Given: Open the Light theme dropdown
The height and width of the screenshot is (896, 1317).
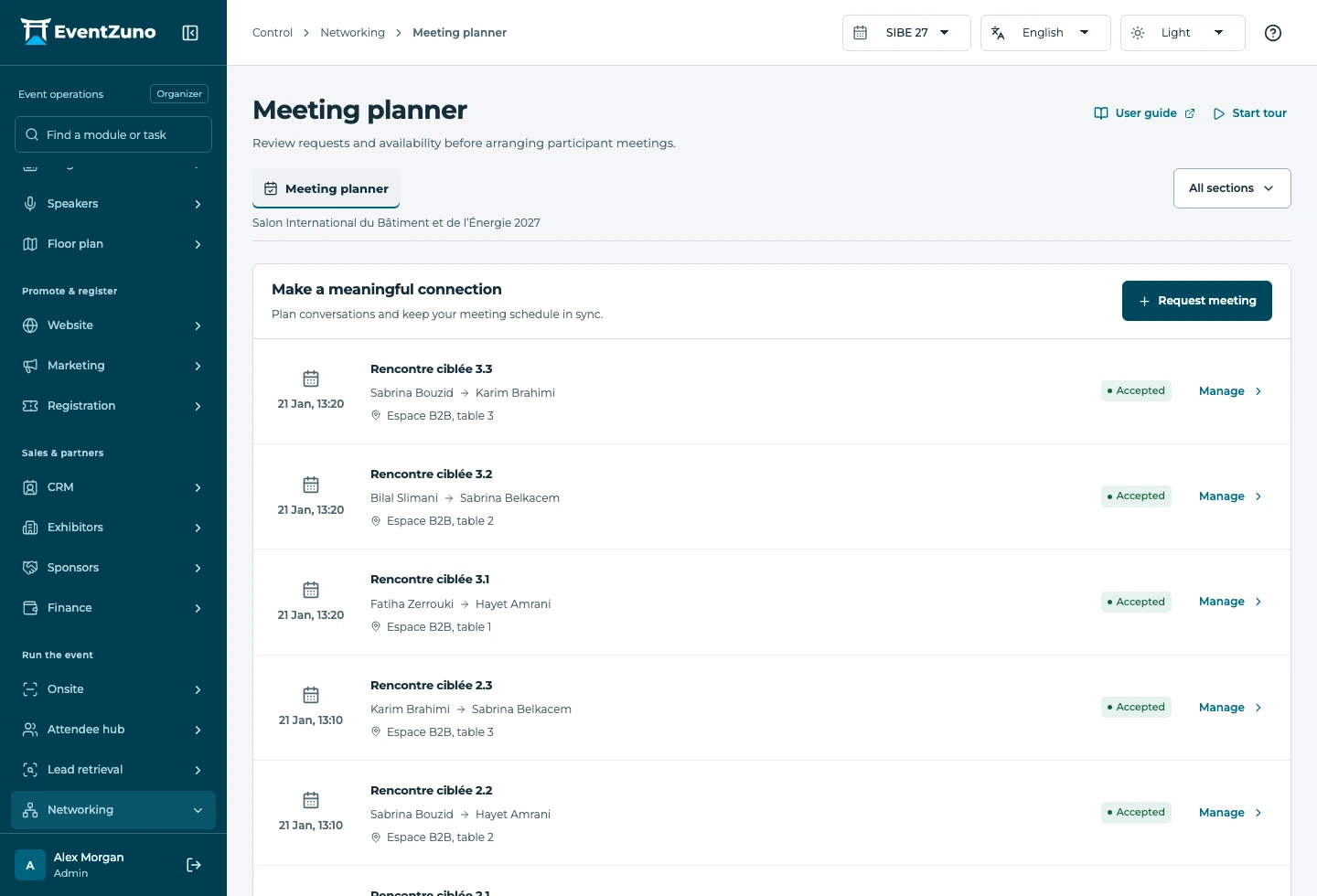Looking at the screenshot, I should pos(1183,33).
